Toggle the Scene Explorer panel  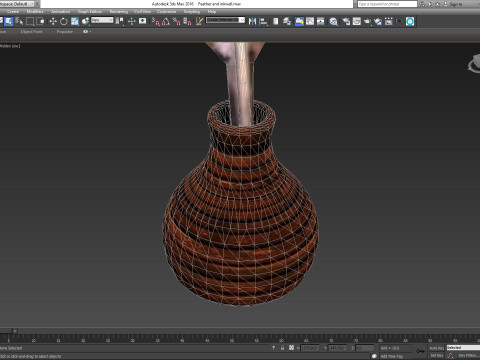pyautogui.click(x=276, y=21)
